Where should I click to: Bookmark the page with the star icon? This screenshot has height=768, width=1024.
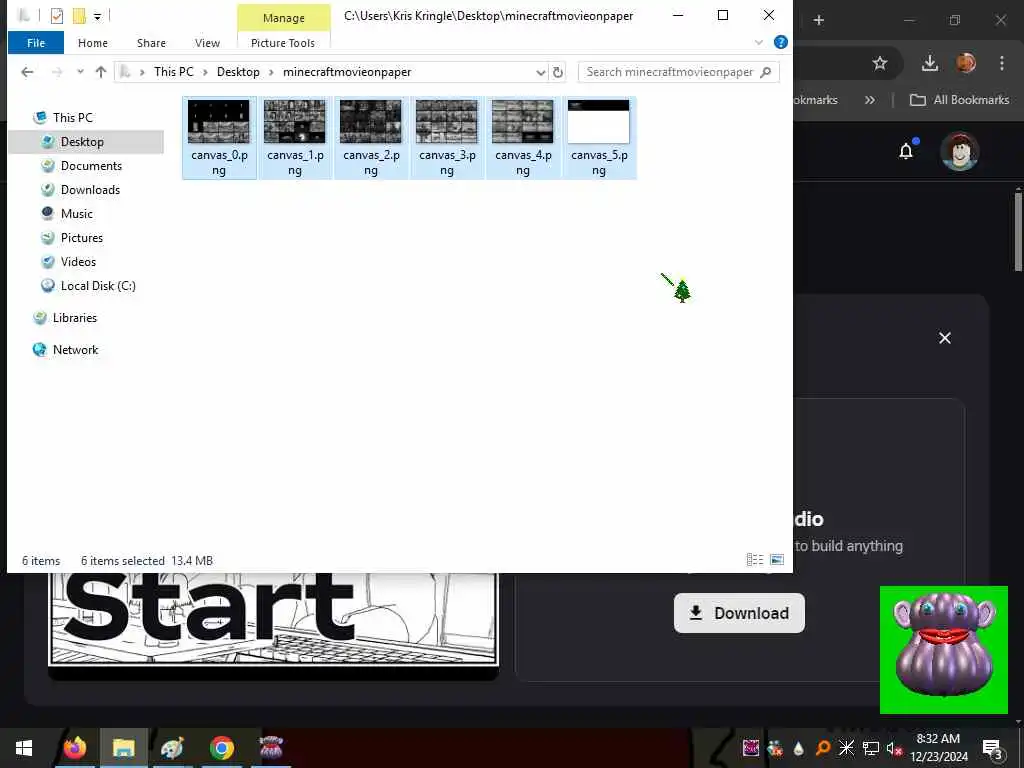pos(880,63)
